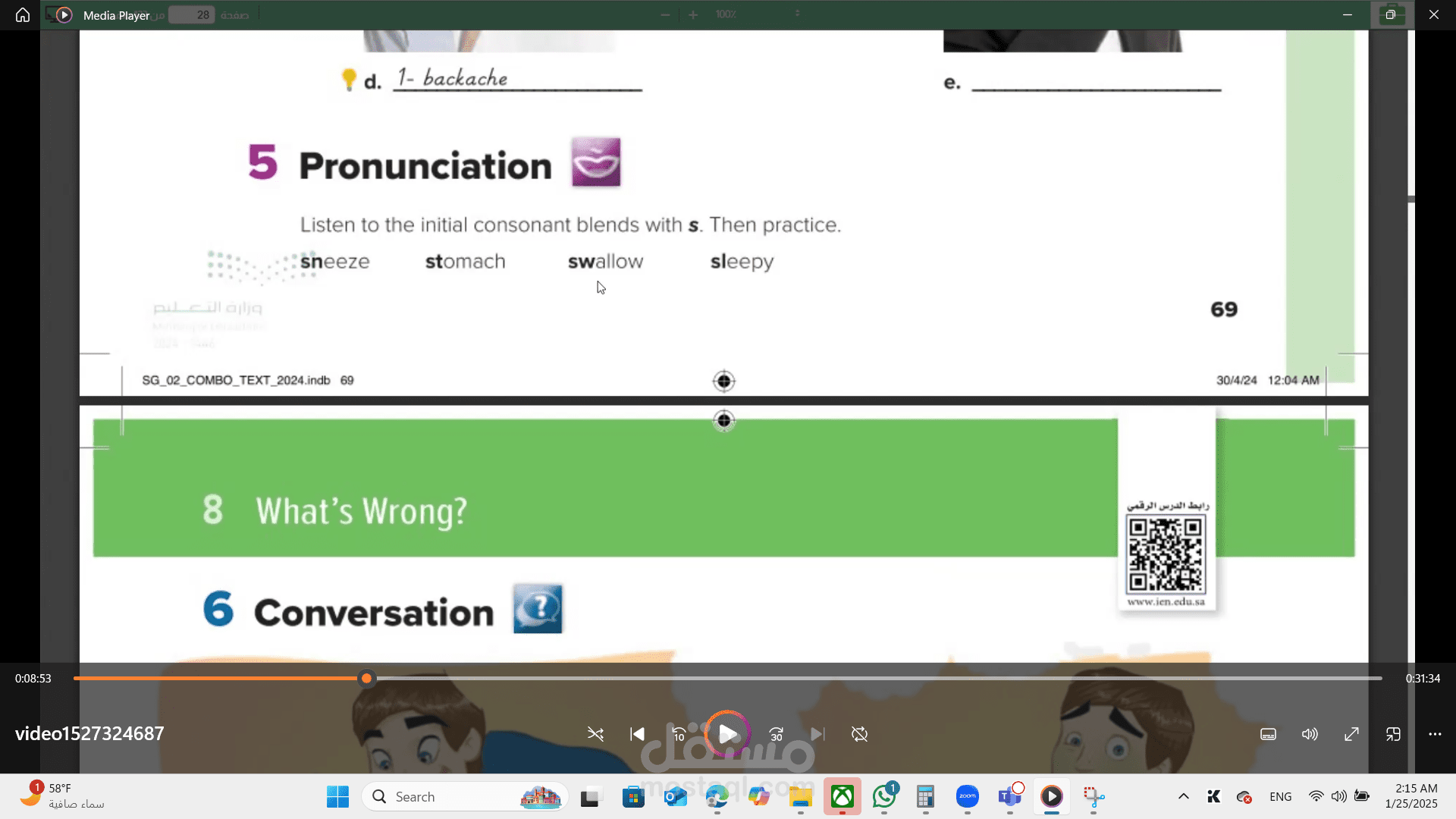
Task: Open the more options ellipsis menu
Action: point(1435,734)
